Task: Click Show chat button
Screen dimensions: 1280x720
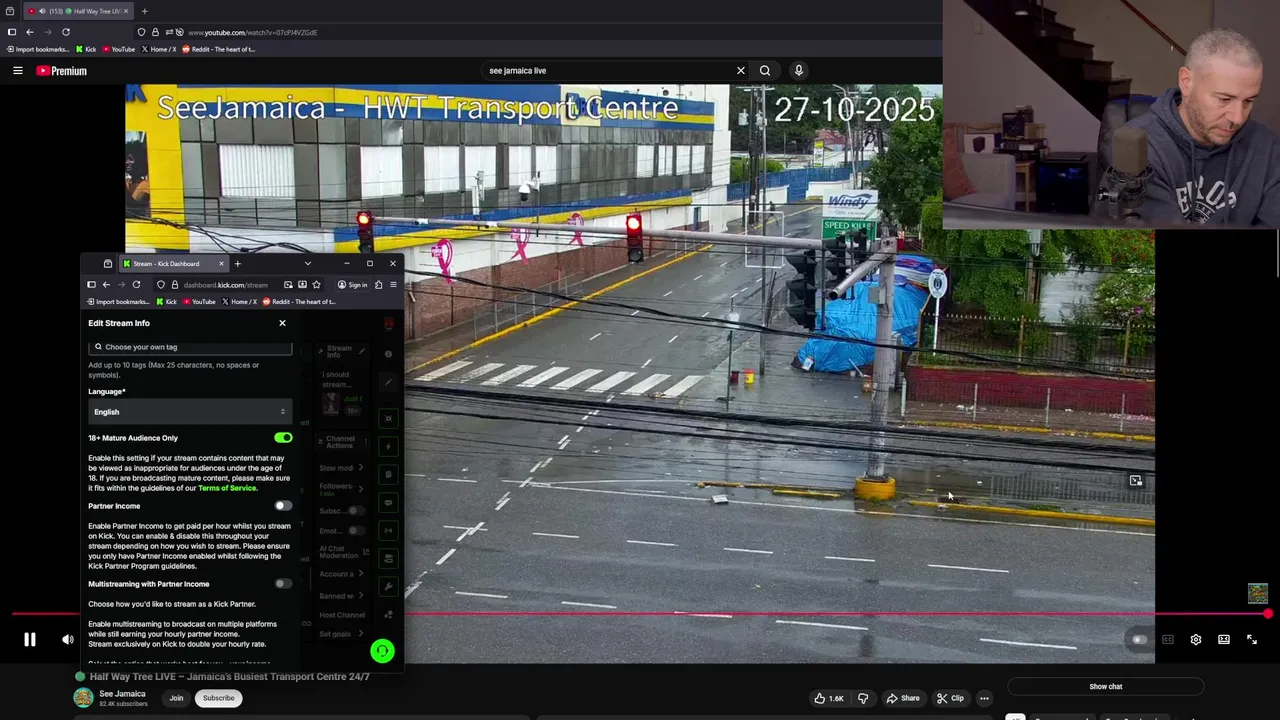Action: [x=1105, y=687]
